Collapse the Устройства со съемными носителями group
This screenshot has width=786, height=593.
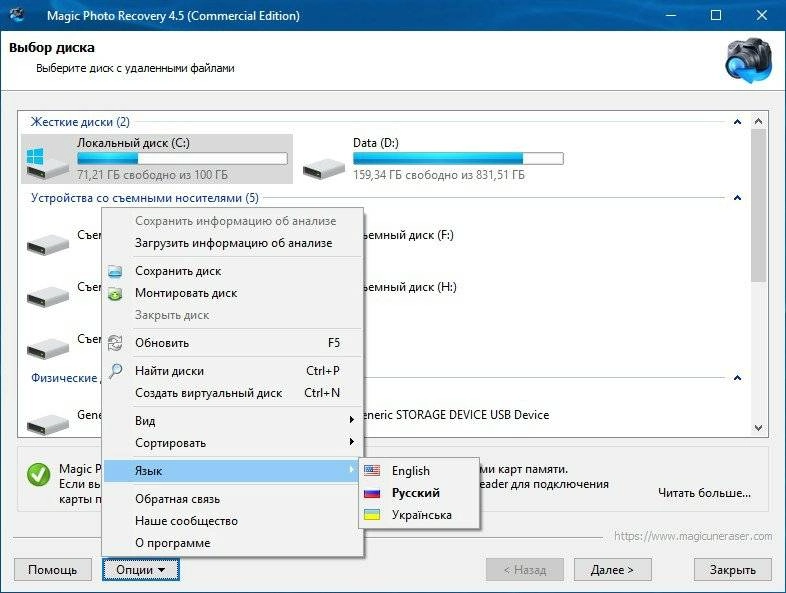[x=737, y=198]
